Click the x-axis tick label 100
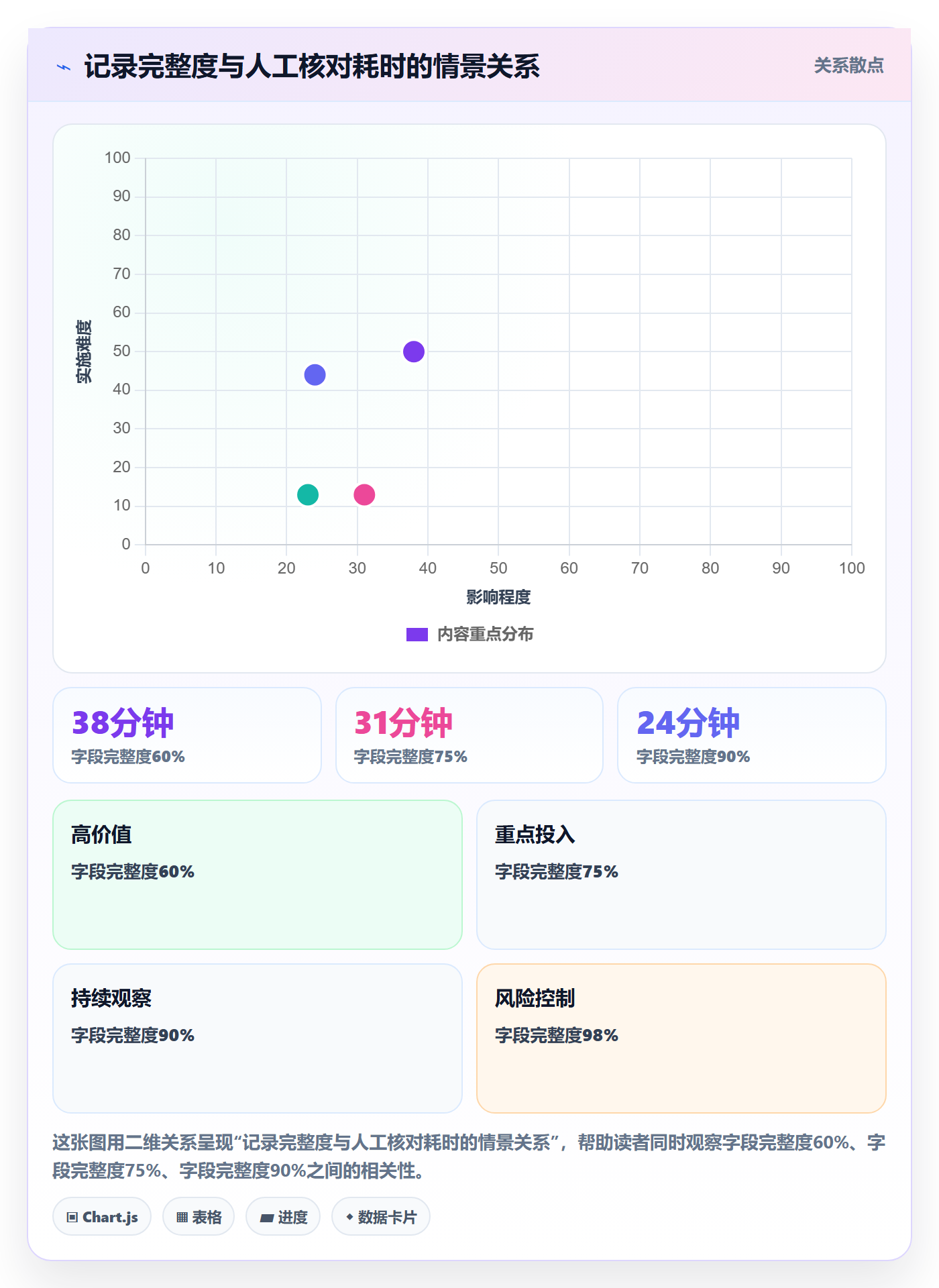The image size is (939, 1288). [x=852, y=568]
